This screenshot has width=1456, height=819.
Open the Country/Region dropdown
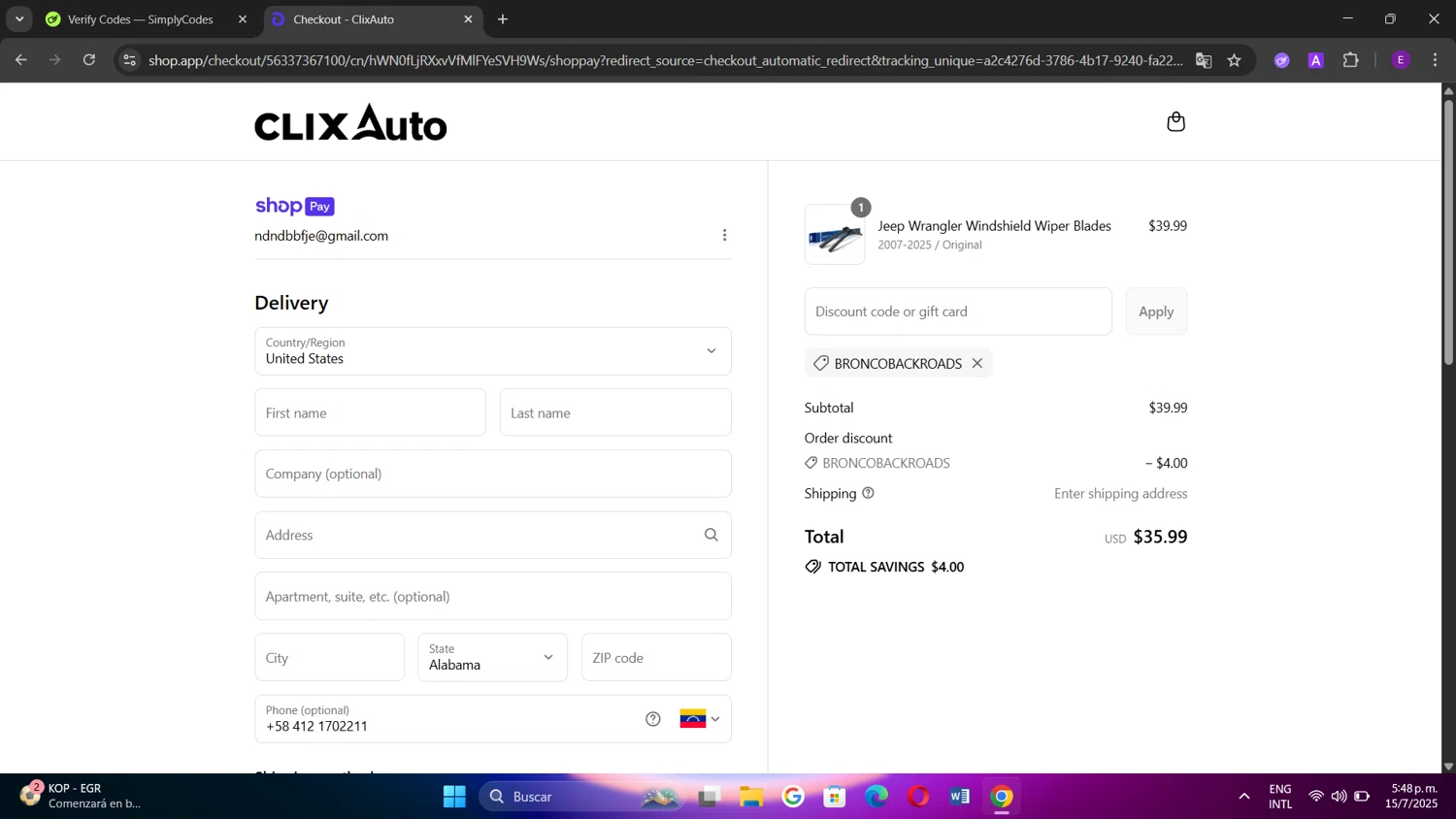point(492,351)
